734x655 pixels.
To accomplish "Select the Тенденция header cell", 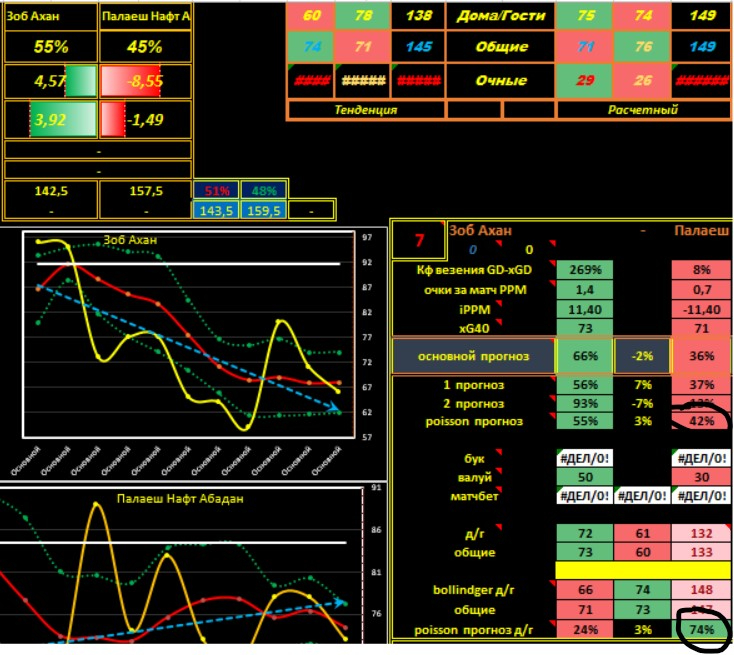I will [x=365, y=110].
